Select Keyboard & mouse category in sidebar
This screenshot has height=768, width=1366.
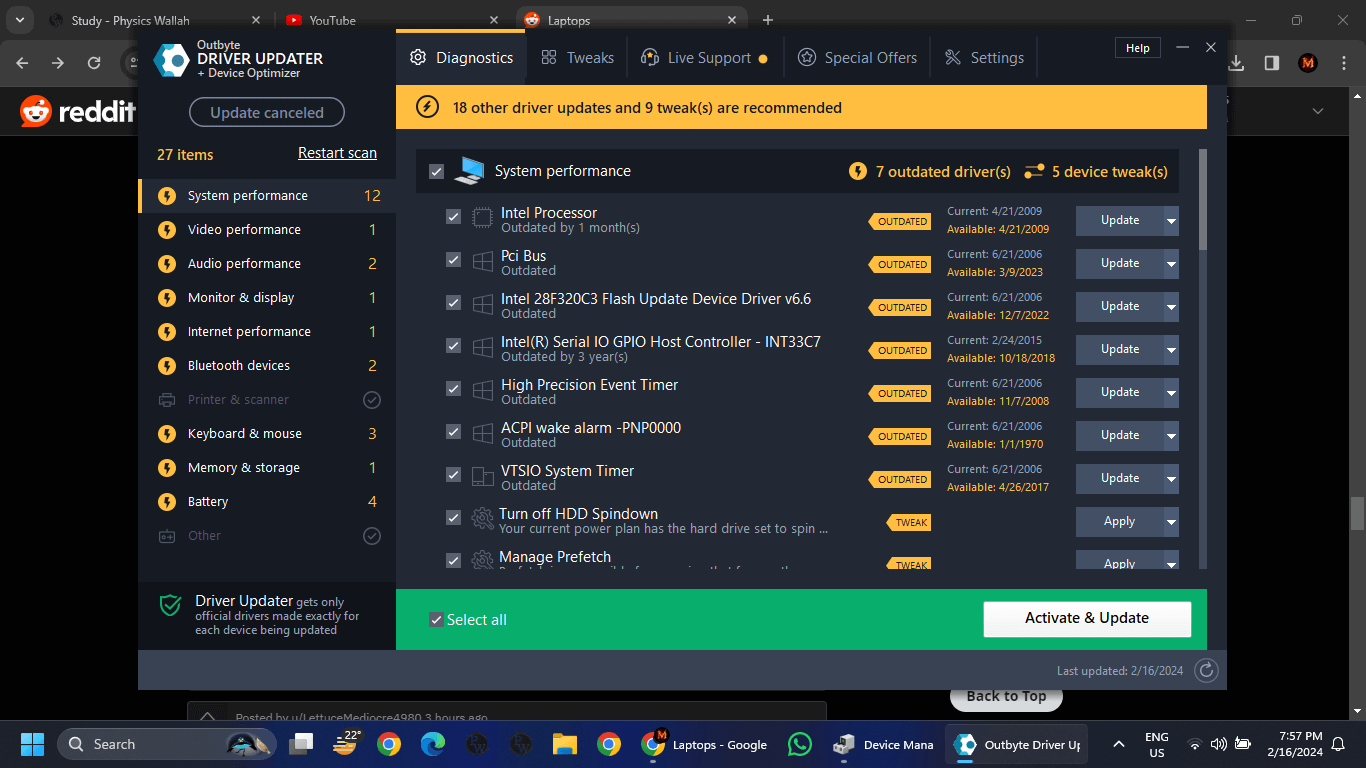(266, 434)
